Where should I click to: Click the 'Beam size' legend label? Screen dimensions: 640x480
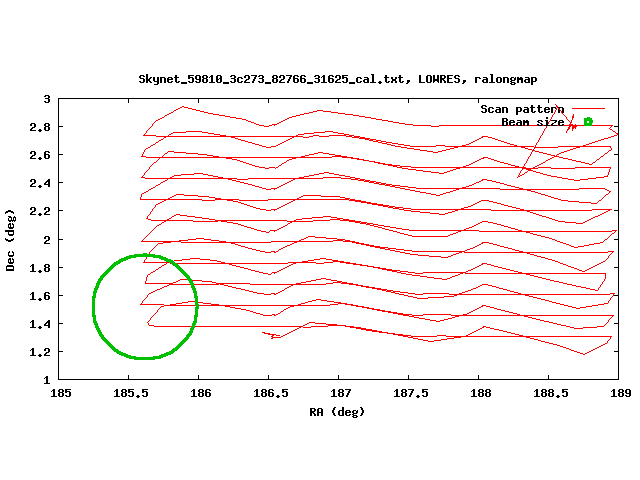pos(533,122)
